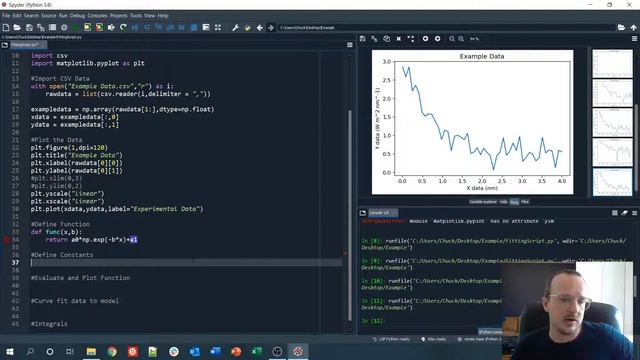Open the Edit menu
This screenshot has width=640, height=360.
click(x=17, y=16)
